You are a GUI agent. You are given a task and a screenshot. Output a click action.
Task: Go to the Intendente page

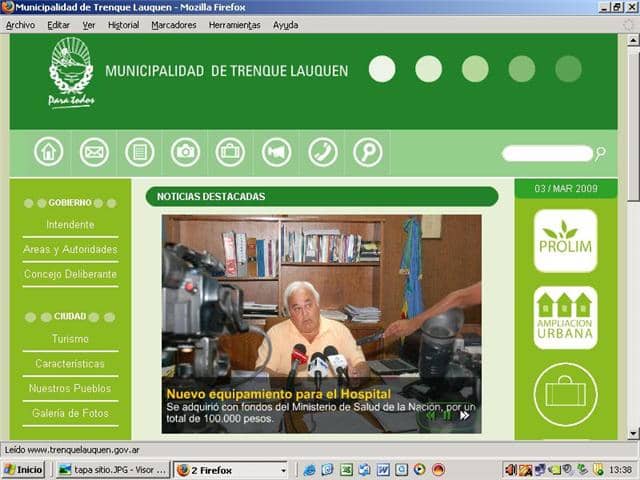coord(70,225)
